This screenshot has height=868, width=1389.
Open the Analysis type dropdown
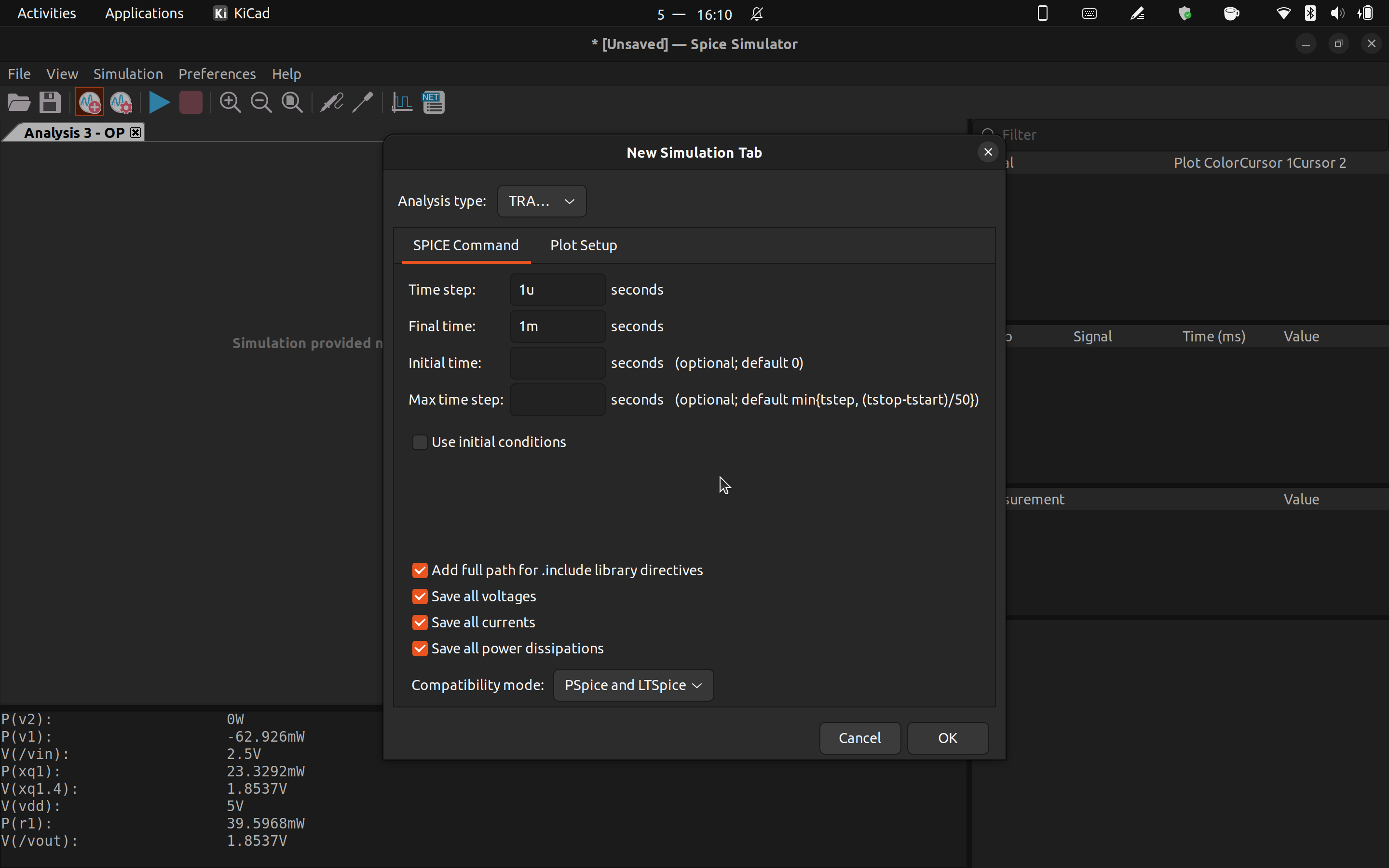click(x=541, y=201)
